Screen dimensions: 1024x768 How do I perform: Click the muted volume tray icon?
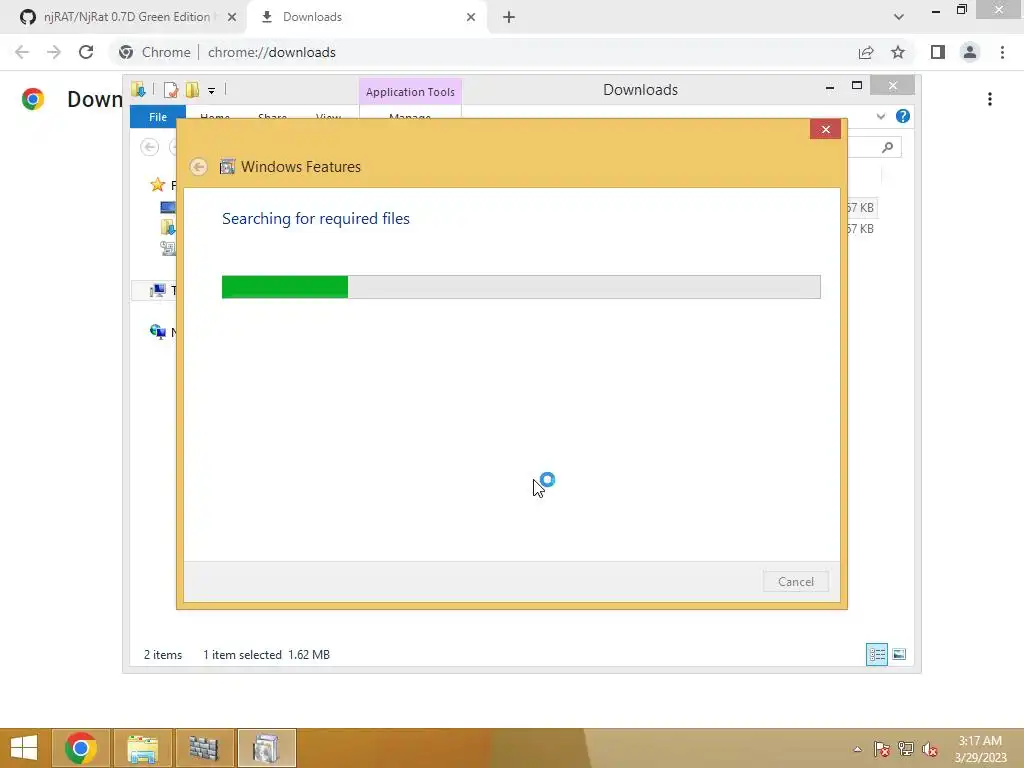click(930, 749)
